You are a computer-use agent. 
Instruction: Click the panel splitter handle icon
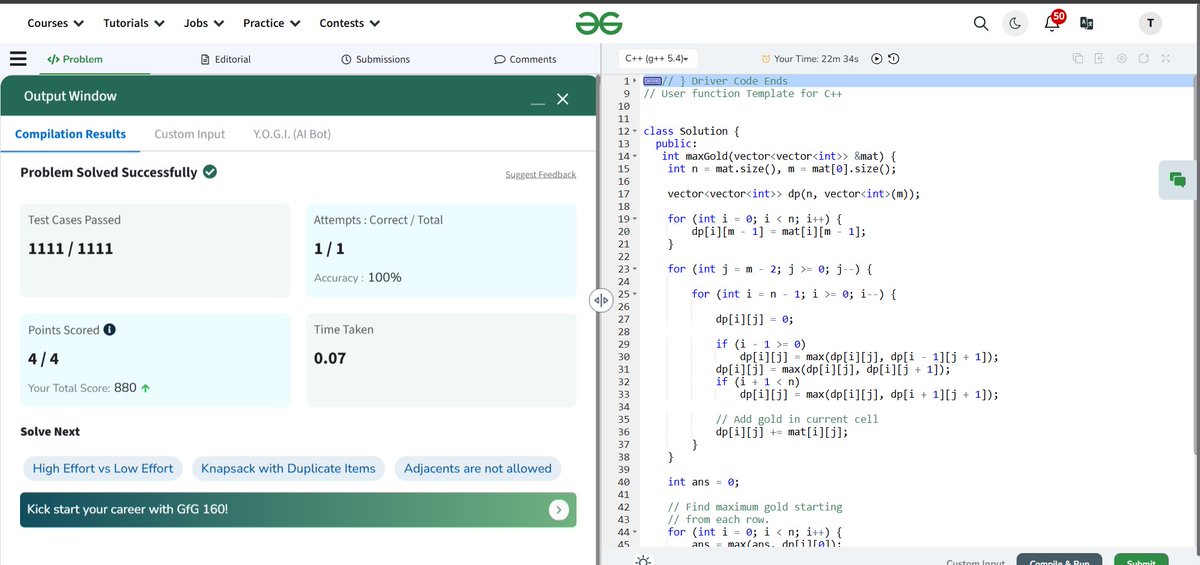[x=600, y=300]
